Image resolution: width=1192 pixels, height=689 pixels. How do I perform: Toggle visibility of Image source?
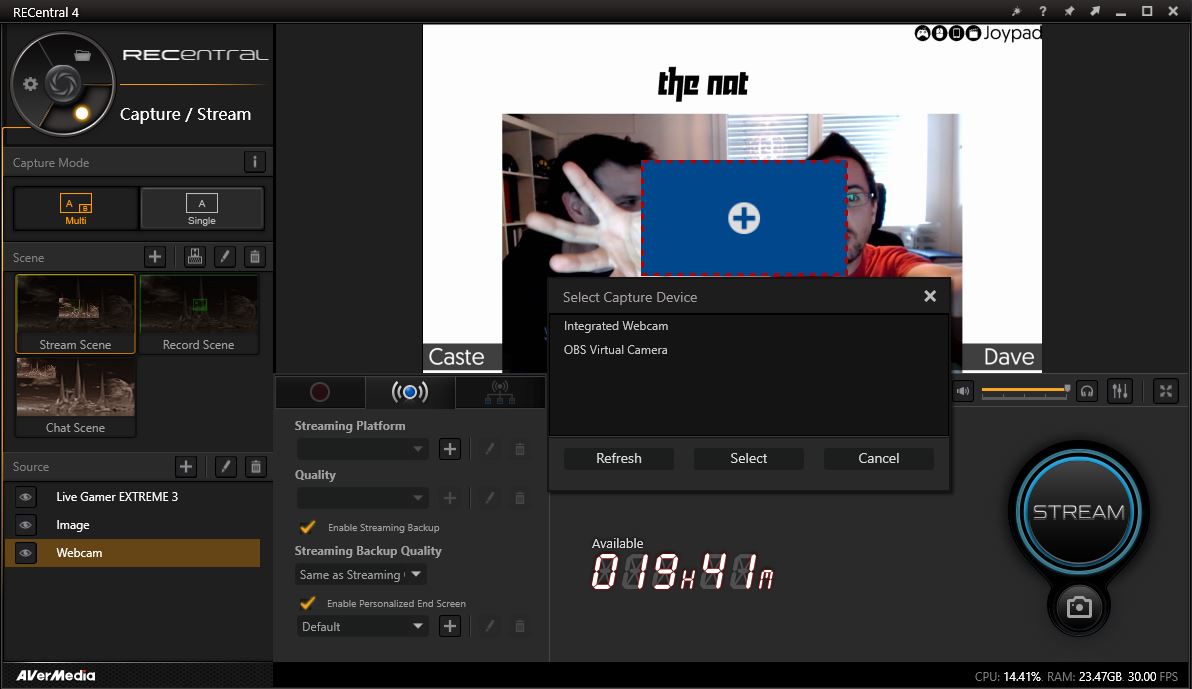(25, 525)
